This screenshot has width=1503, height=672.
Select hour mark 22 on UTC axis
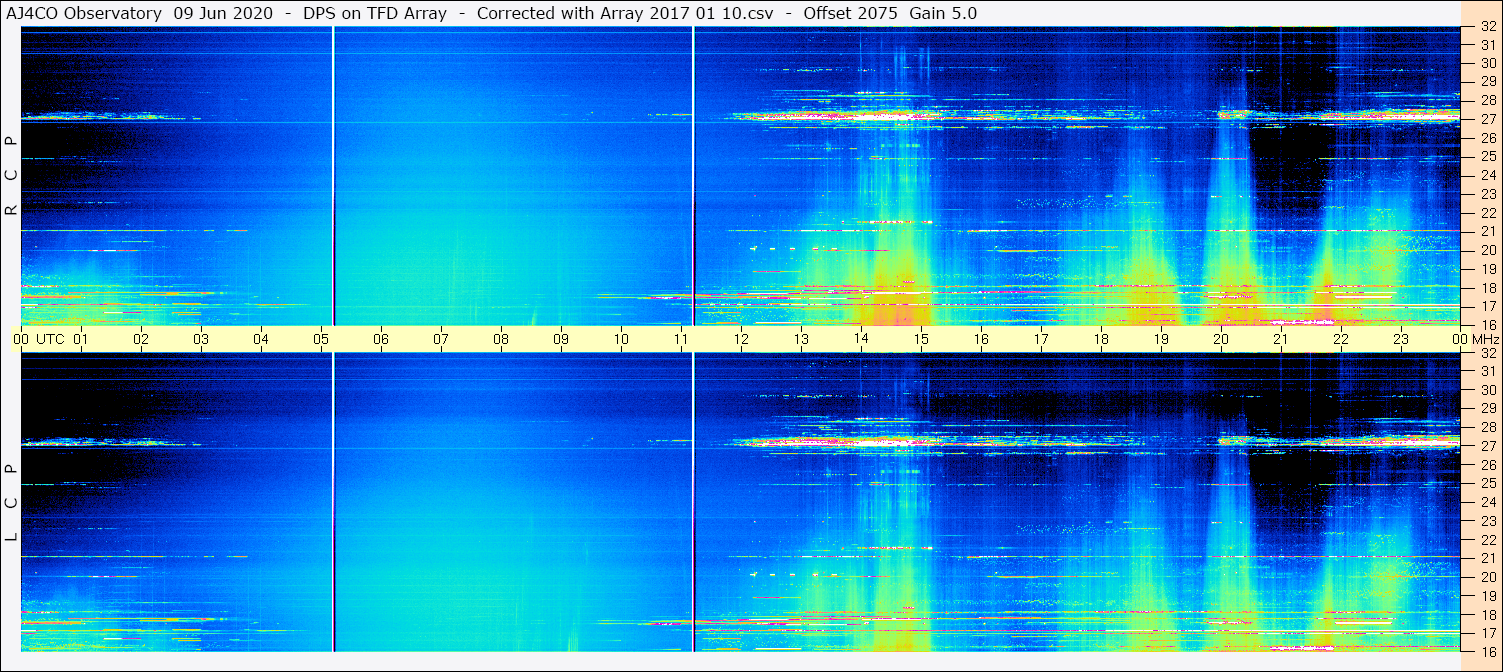pos(1341,340)
